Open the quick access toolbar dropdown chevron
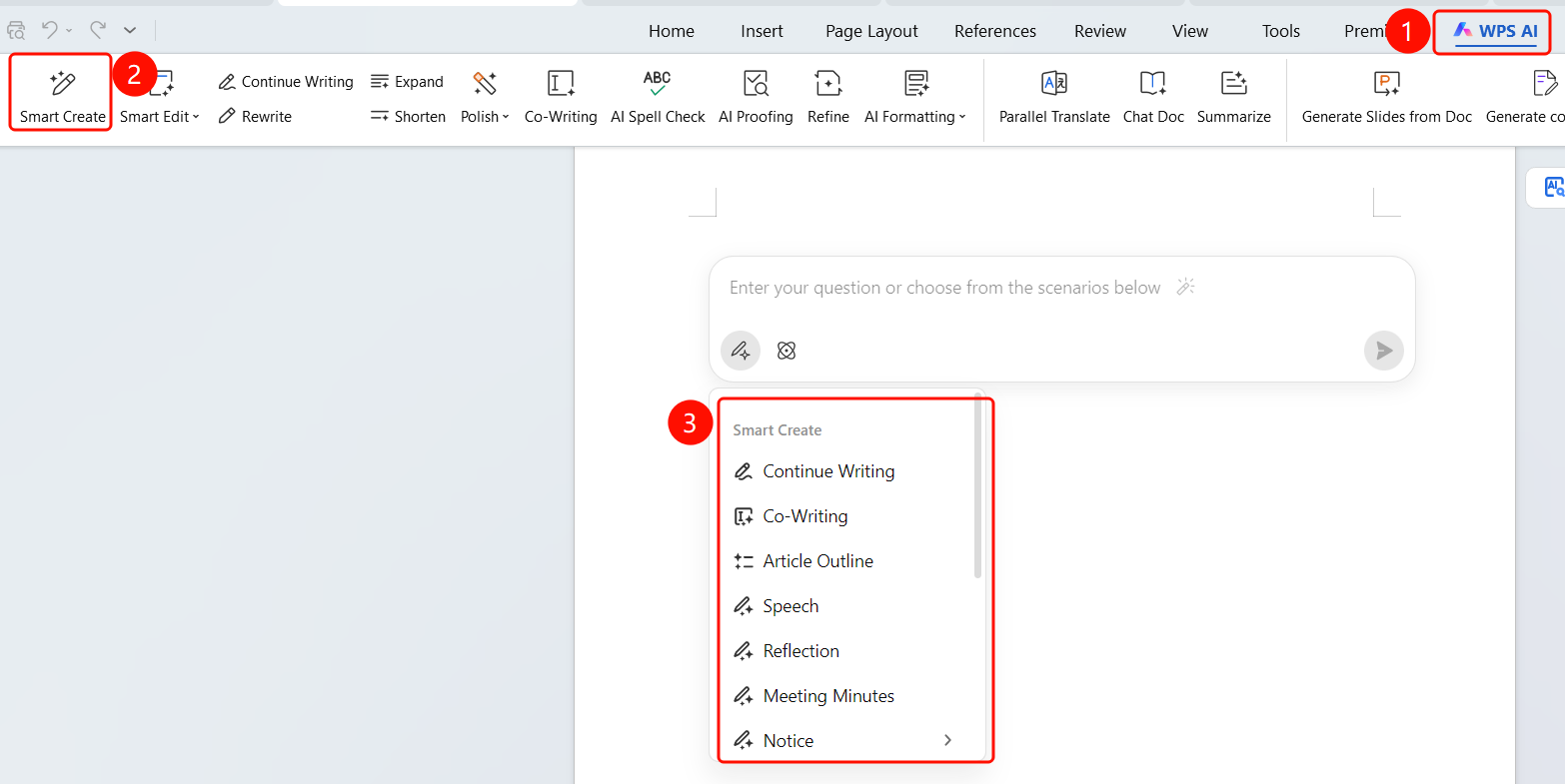Viewport: 1565px width, 784px height. pyautogui.click(x=130, y=31)
